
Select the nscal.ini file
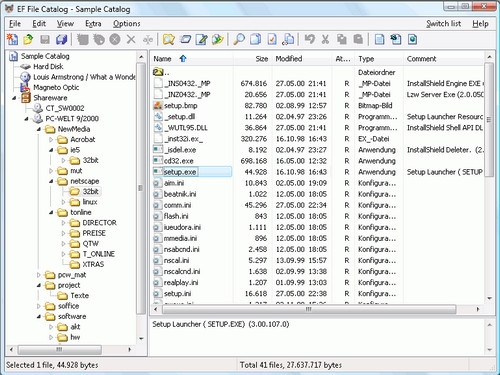[176, 260]
